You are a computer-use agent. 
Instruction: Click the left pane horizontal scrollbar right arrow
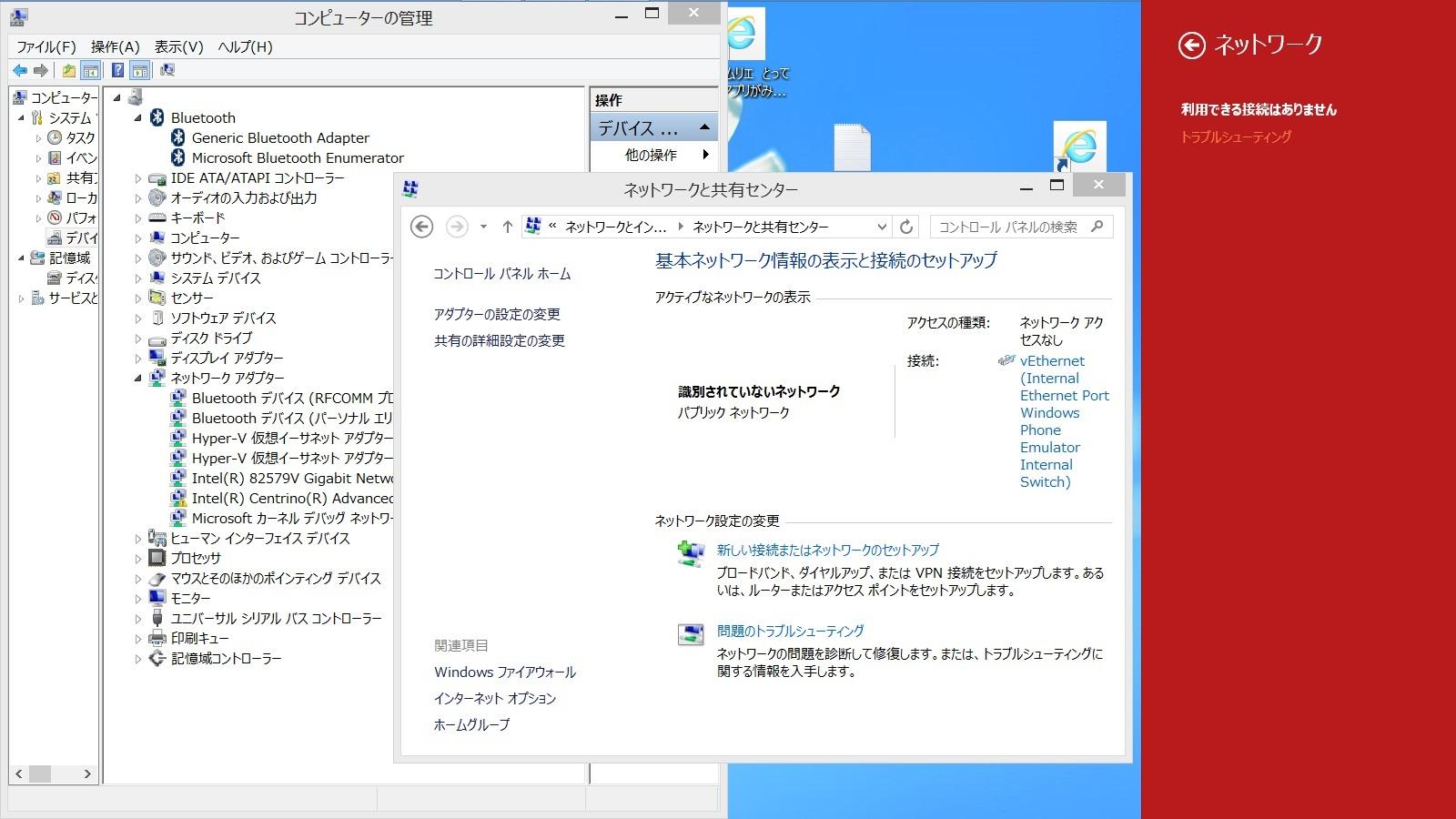[87, 773]
